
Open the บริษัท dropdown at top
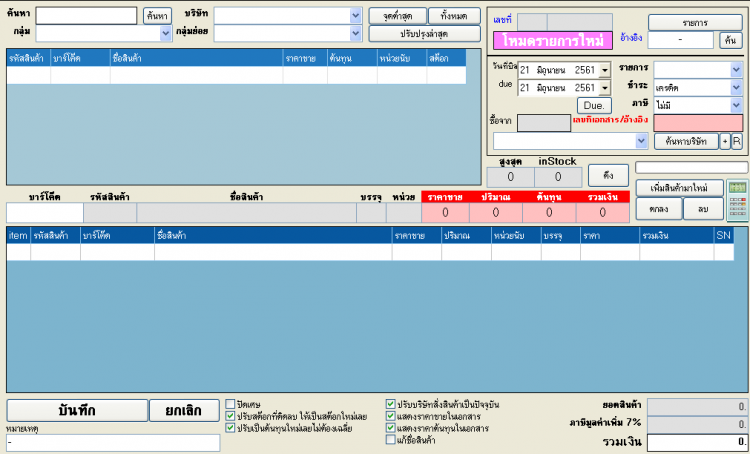pyautogui.click(x=355, y=15)
